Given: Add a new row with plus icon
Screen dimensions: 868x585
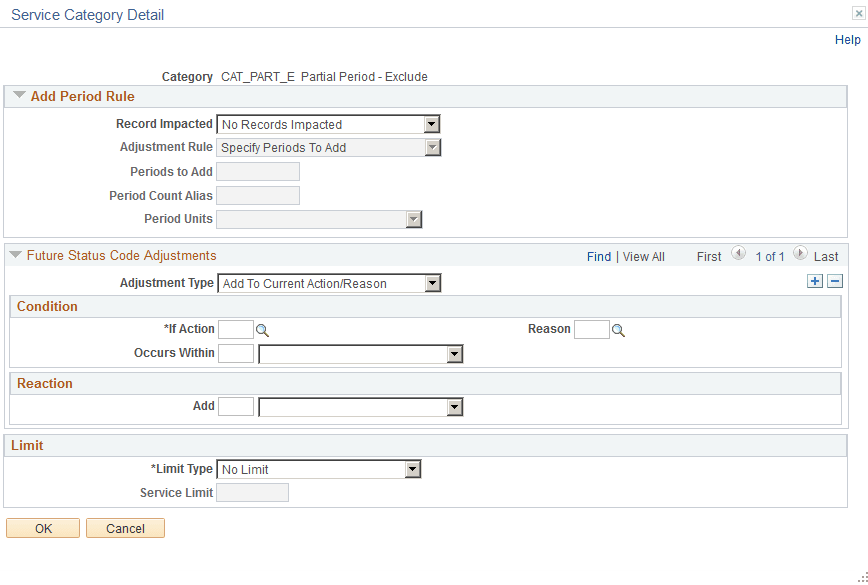Looking at the screenshot, I should coord(816,282).
